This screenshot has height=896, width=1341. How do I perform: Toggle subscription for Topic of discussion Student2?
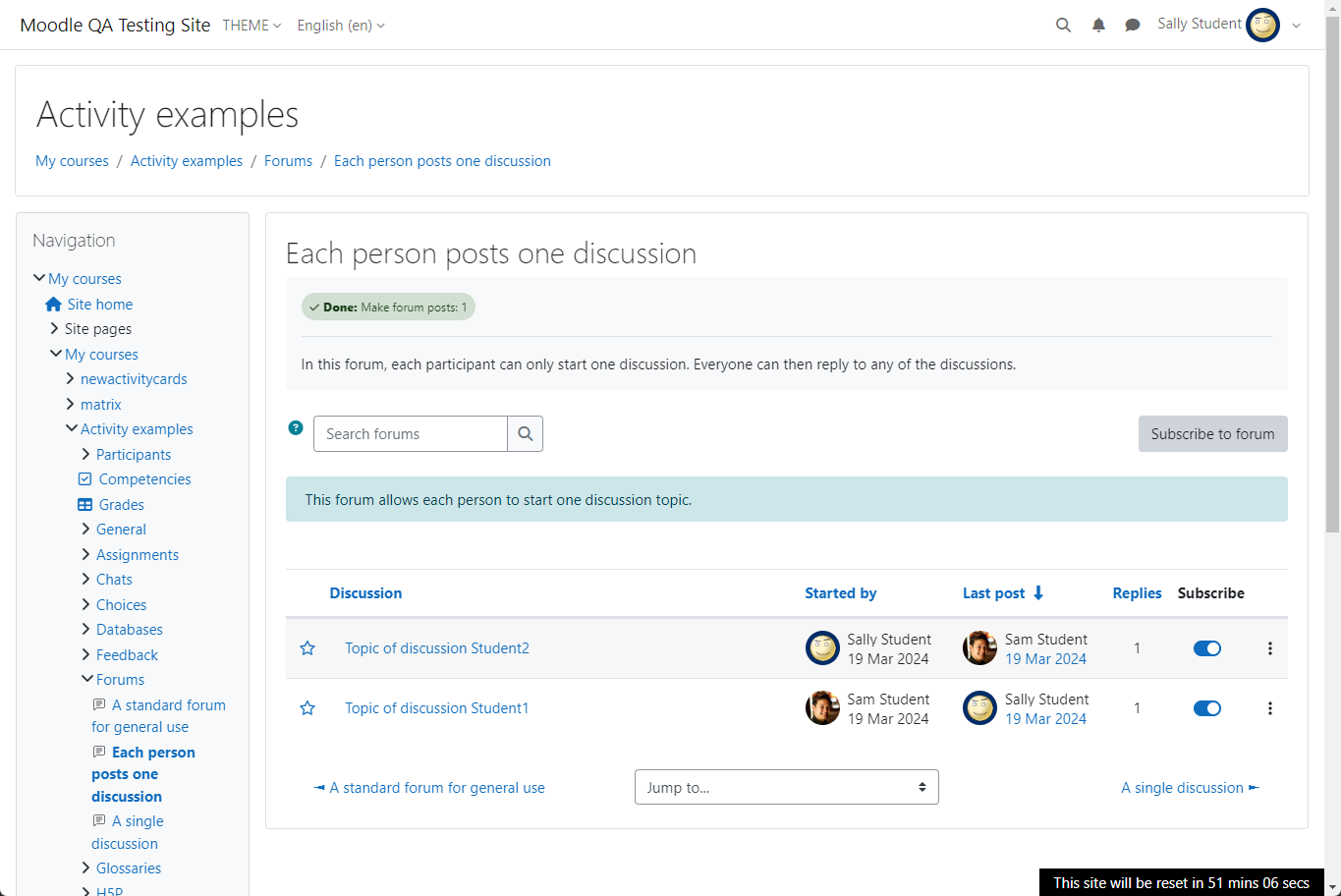(1207, 648)
